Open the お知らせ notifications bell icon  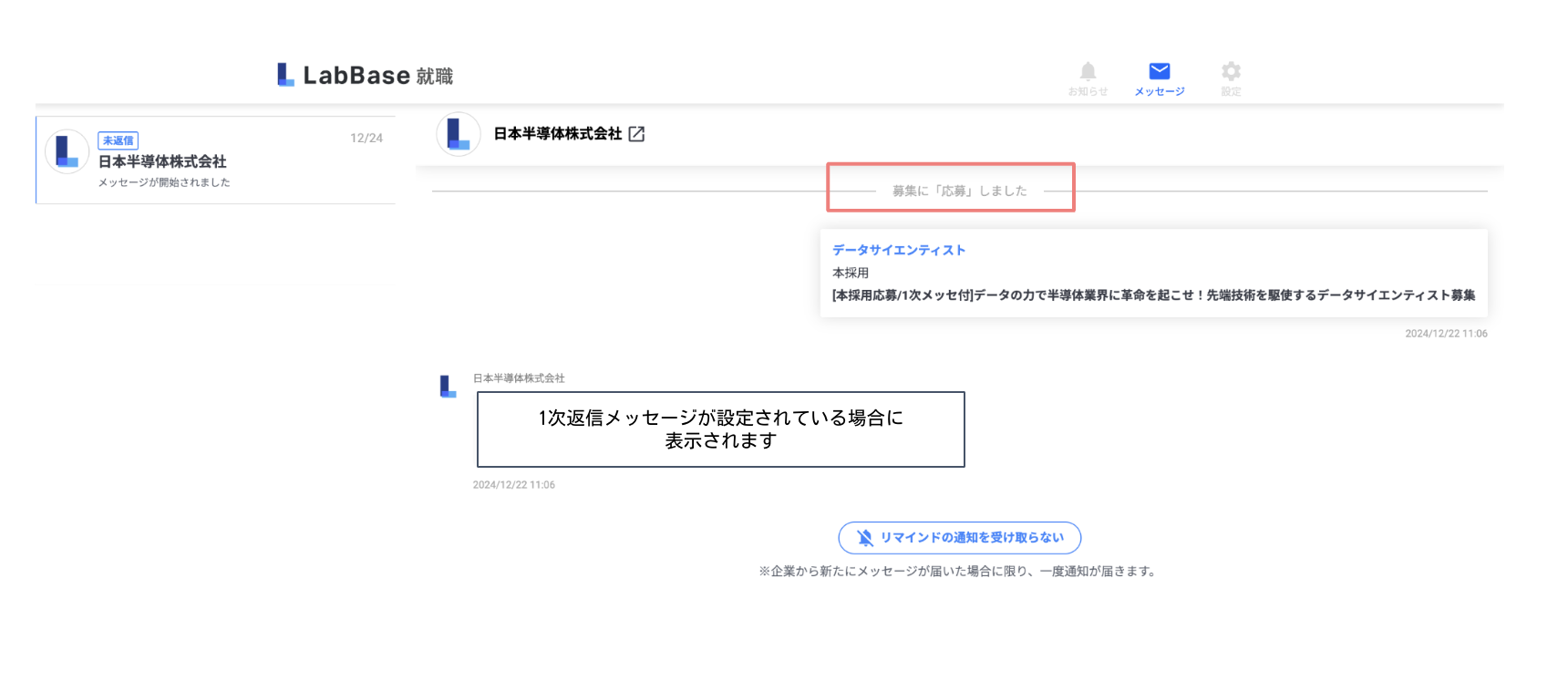(1088, 71)
